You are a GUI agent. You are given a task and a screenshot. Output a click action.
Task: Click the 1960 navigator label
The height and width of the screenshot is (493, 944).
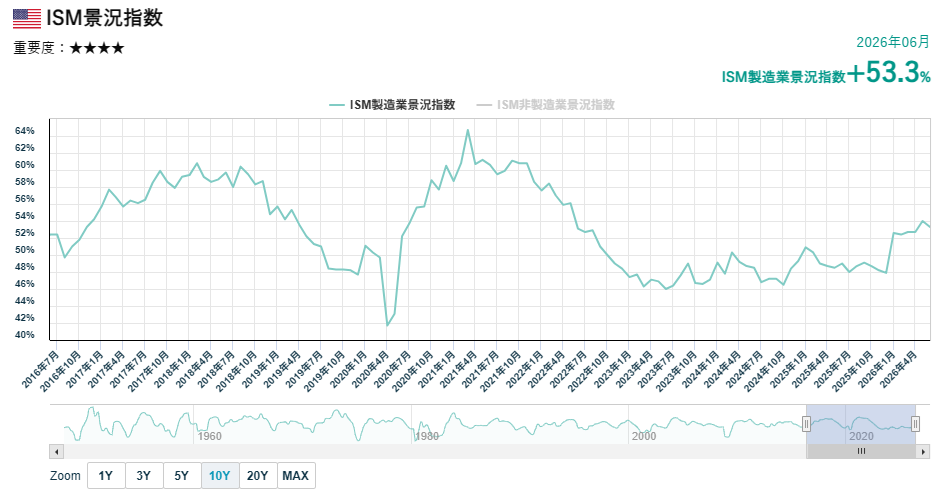point(210,436)
